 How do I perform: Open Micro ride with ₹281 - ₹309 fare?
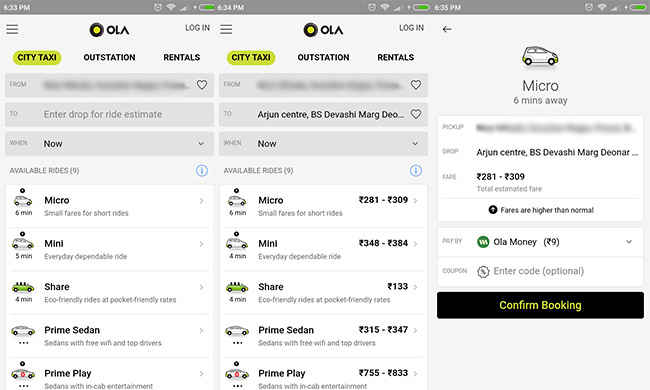pos(323,206)
